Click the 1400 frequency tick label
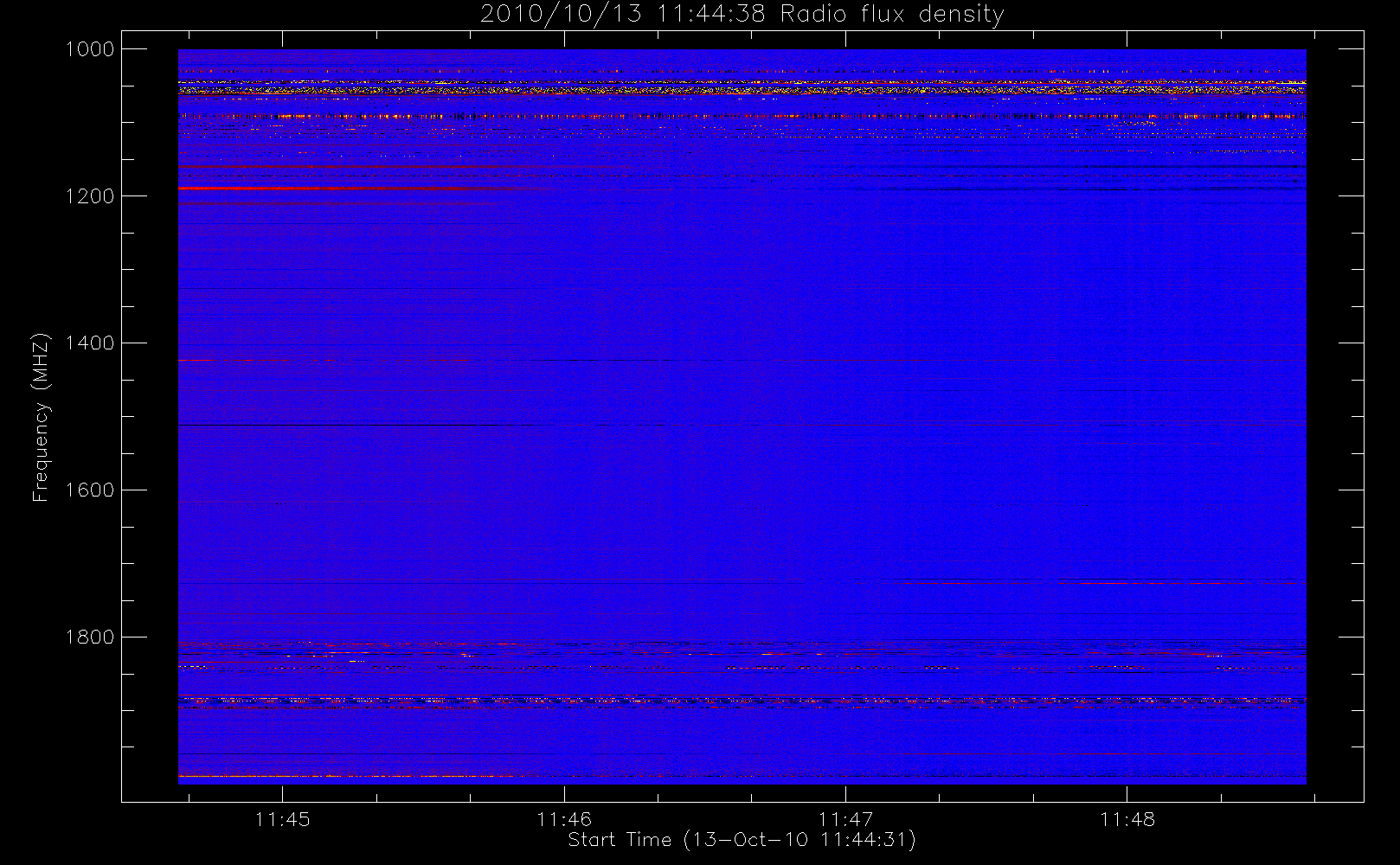1400x865 pixels. point(90,343)
